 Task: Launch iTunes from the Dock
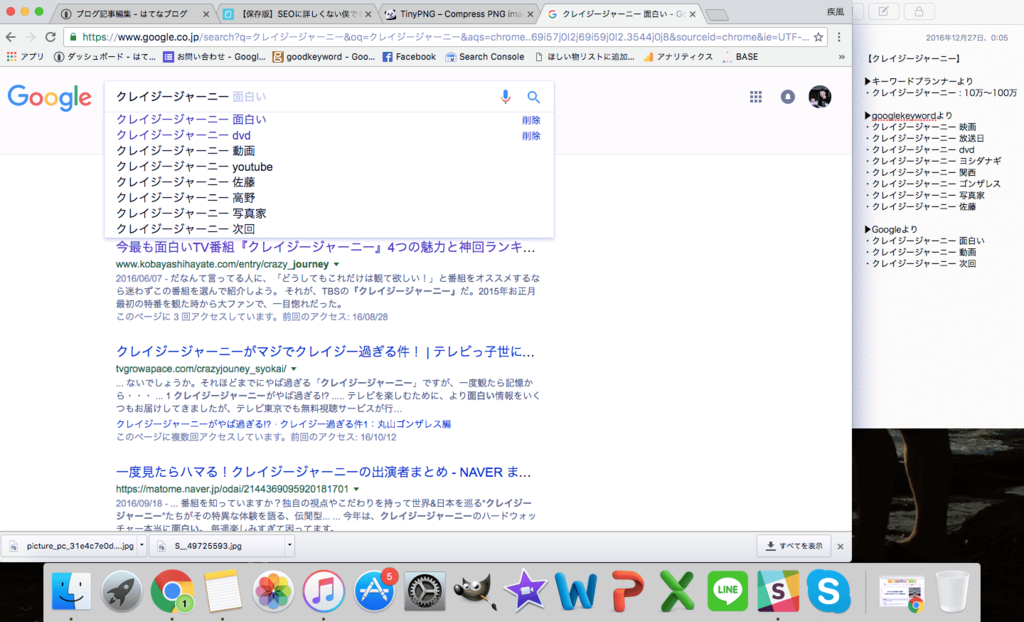pos(323,591)
